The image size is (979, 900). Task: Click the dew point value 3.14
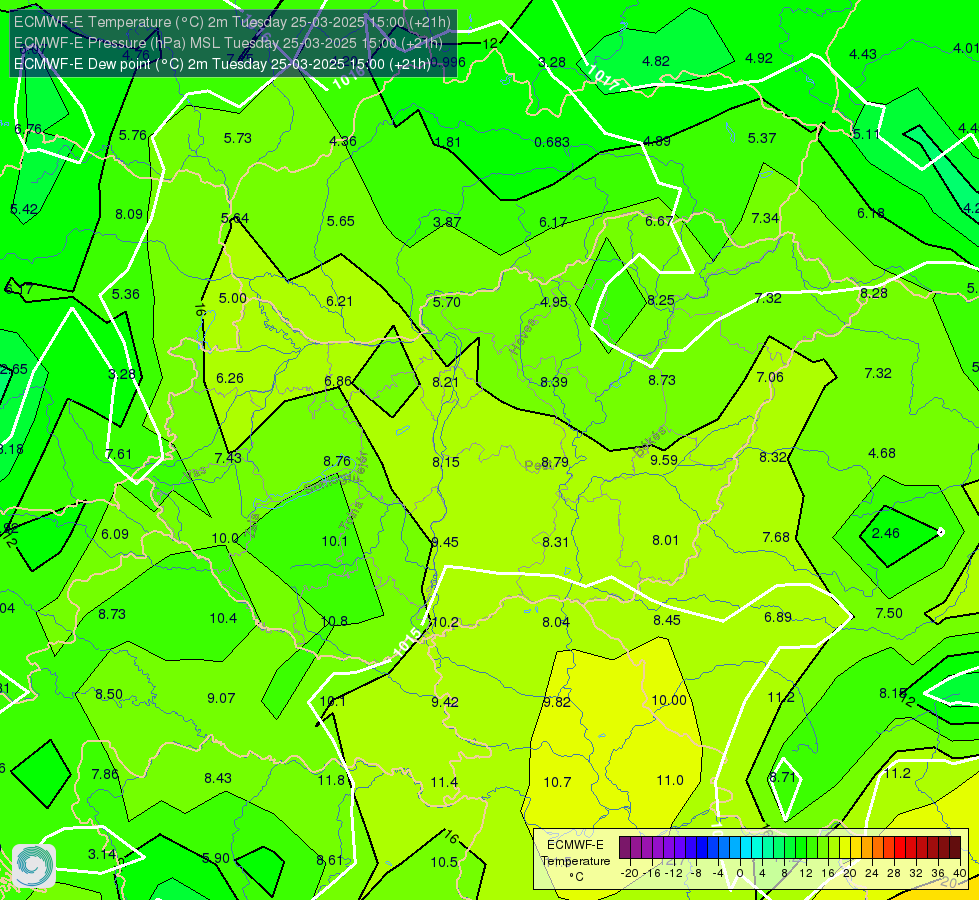pos(101,854)
